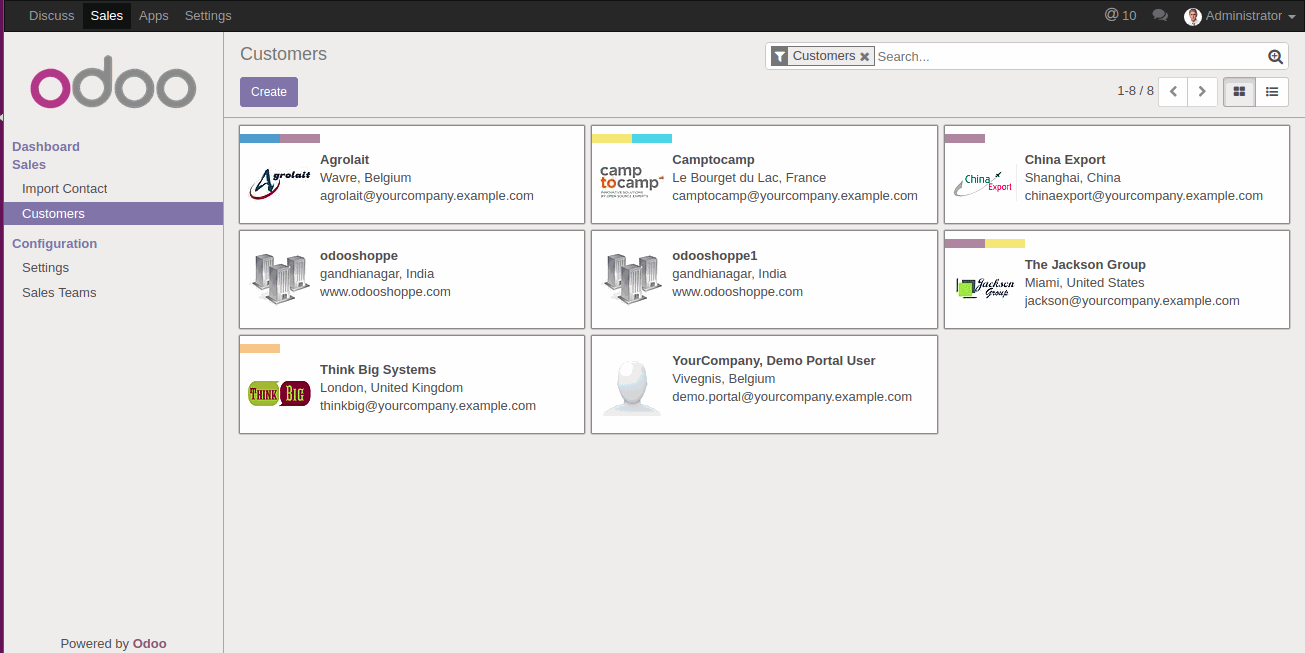Click camptocamp@yourcompany.example.com email
The height and width of the screenshot is (653, 1305).
tap(795, 196)
